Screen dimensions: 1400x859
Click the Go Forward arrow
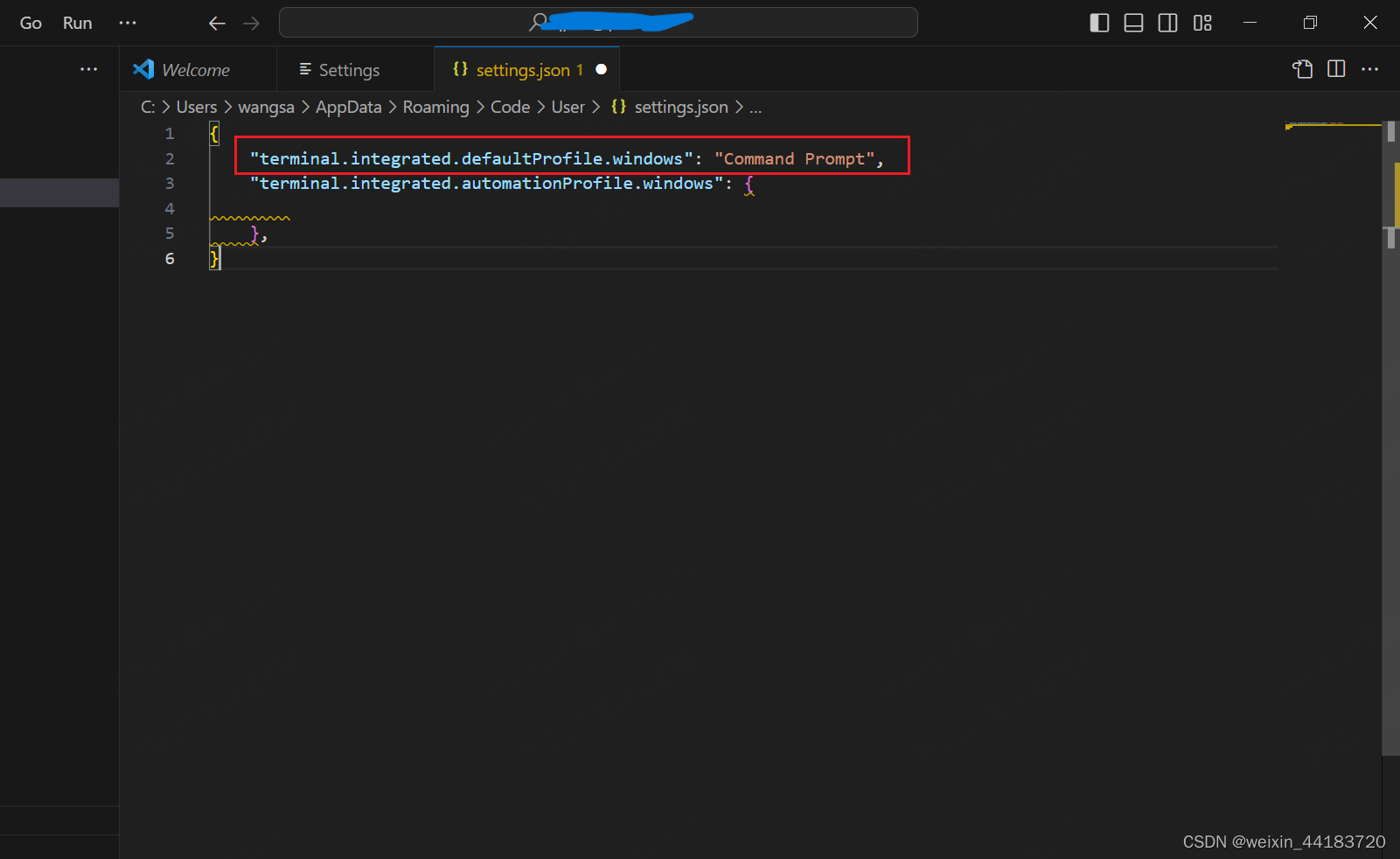point(252,23)
